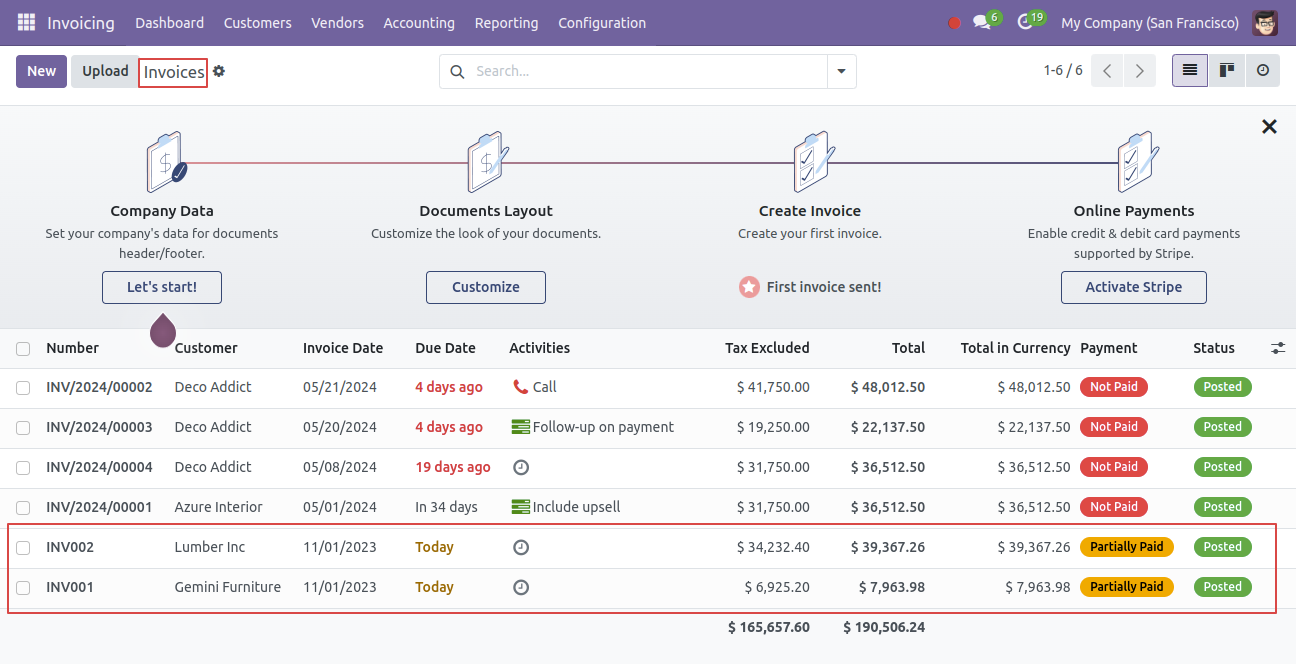Click Lumber Inc customer cell
This screenshot has width=1296, height=664.
tap(210, 547)
